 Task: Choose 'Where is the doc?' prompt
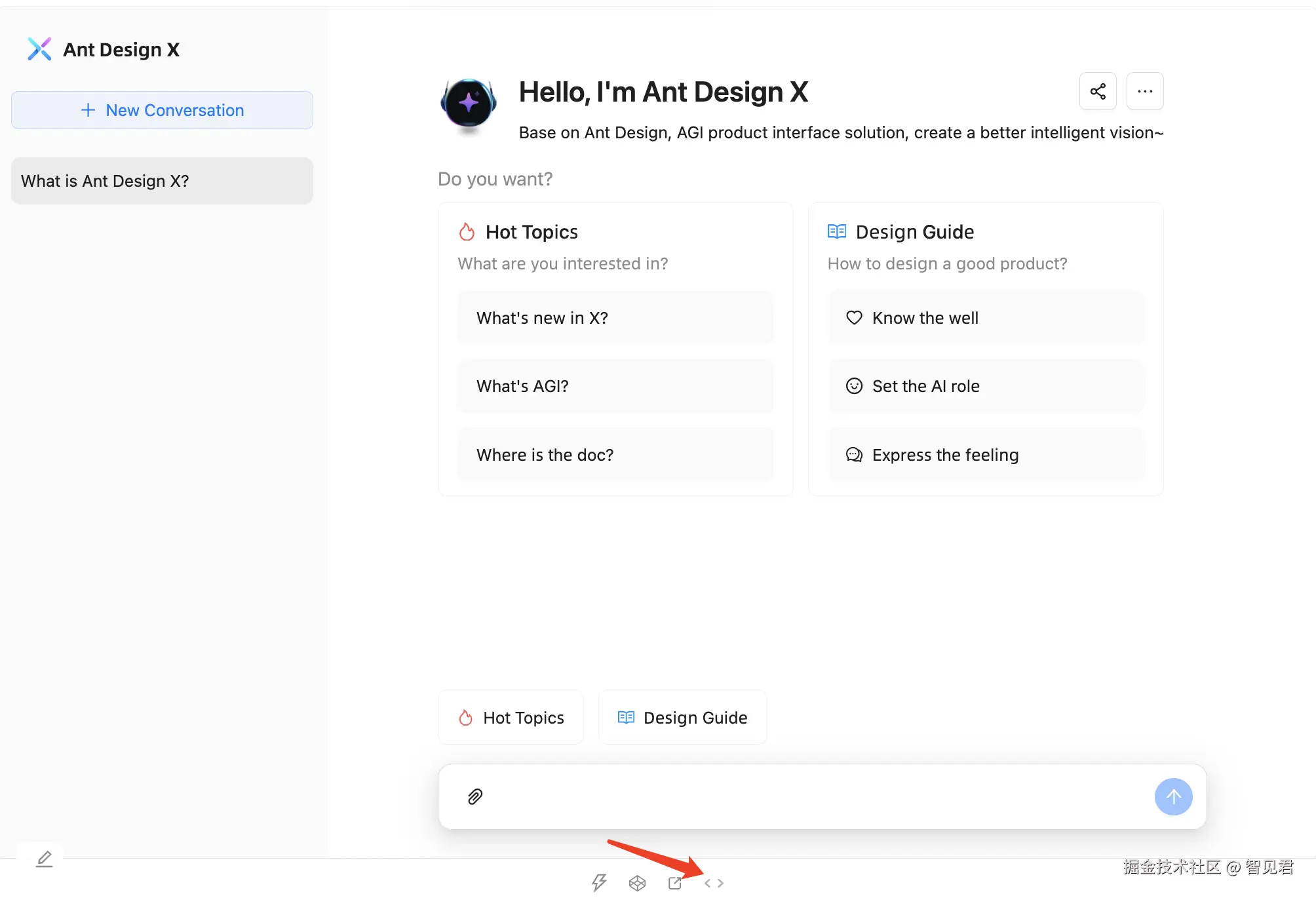coord(615,455)
